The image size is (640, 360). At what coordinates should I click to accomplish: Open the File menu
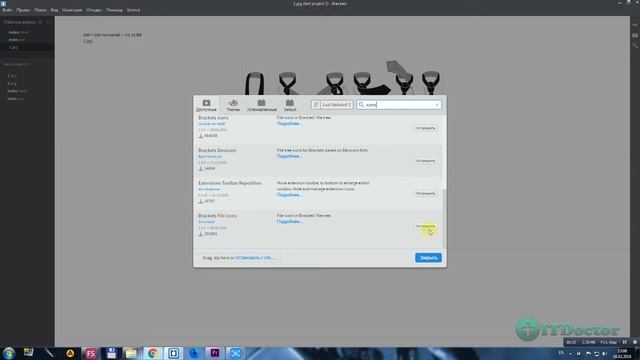pyautogui.click(x=7, y=10)
